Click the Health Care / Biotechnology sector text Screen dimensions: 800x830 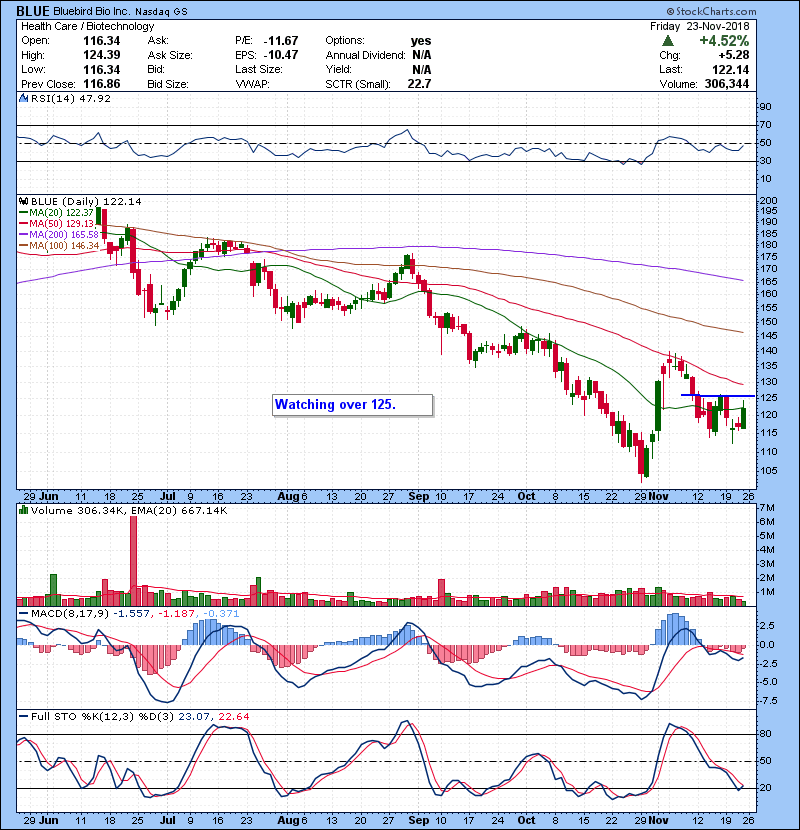click(x=88, y=26)
